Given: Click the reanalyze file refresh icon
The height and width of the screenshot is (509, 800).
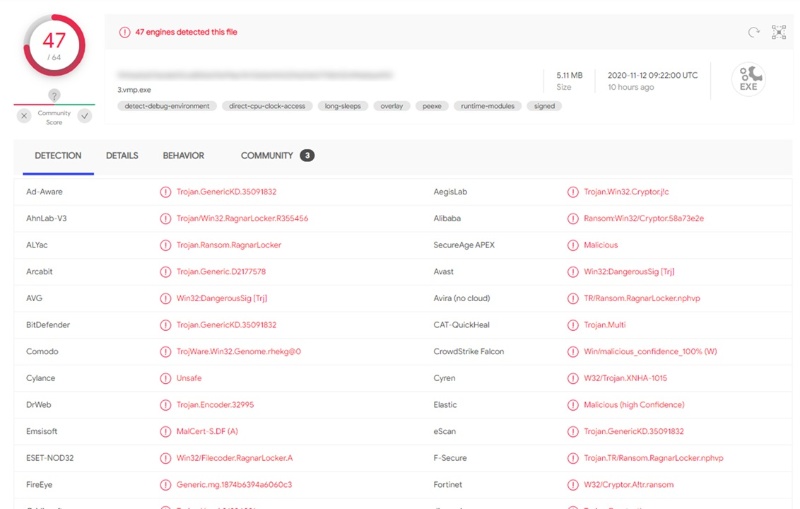Looking at the screenshot, I should pos(754,32).
